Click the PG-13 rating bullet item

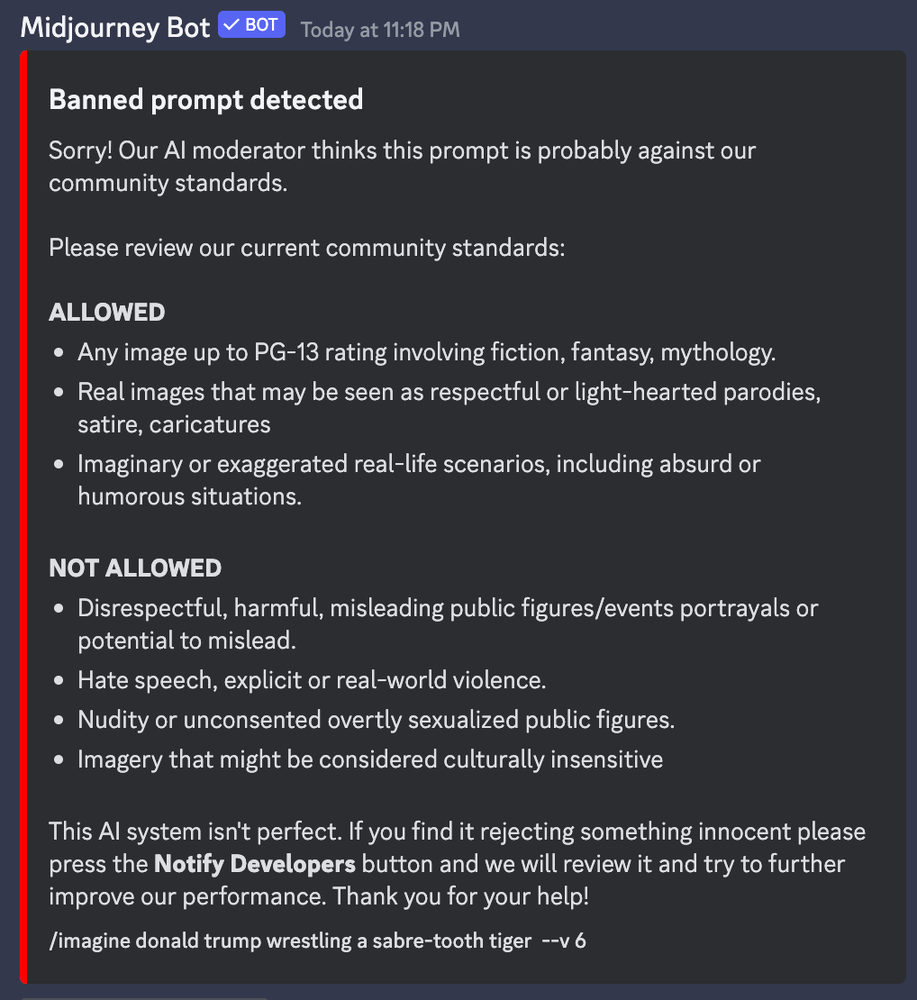pyautogui.click(x=426, y=352)
